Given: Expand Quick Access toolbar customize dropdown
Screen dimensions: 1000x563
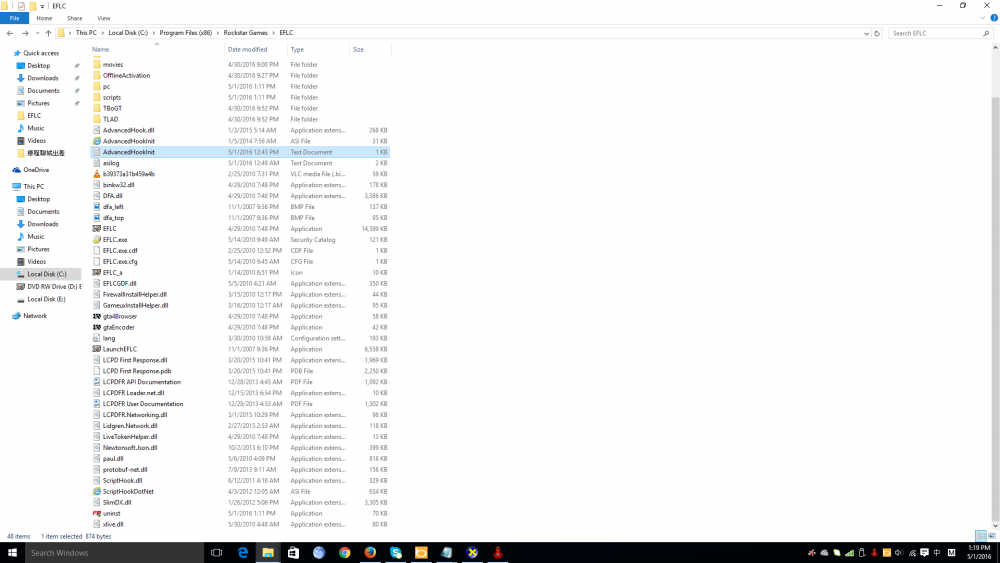Looking at the screenshot, I should click(x=43, y=6).
